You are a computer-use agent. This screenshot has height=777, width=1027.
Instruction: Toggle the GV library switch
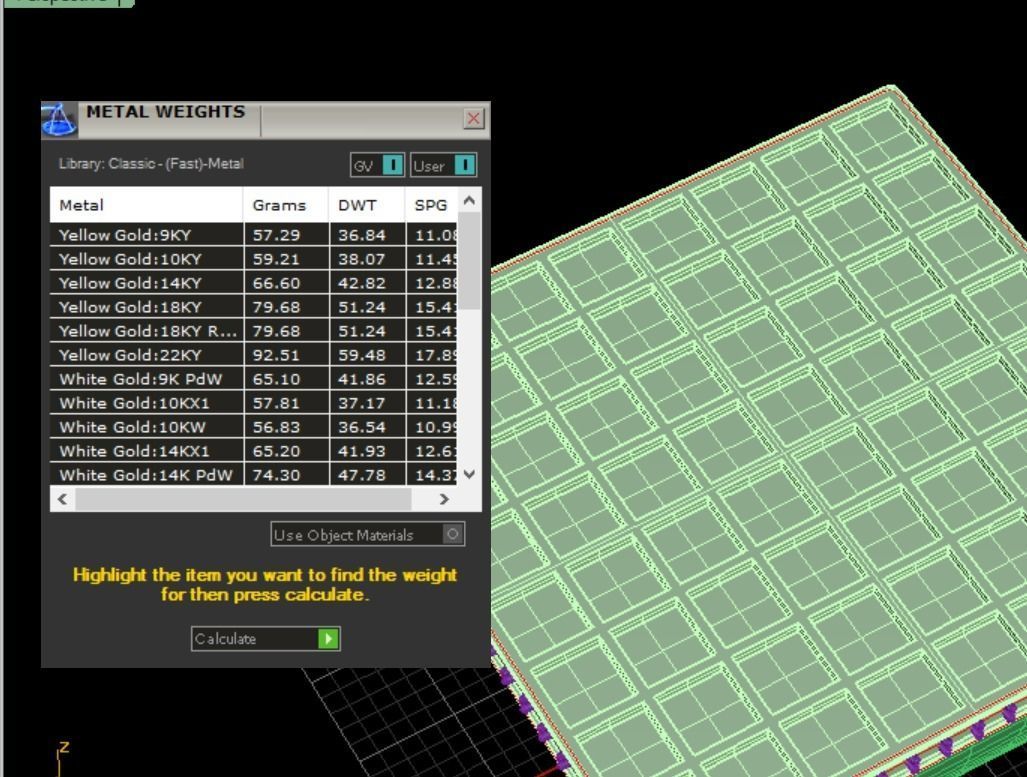[377, 165]
